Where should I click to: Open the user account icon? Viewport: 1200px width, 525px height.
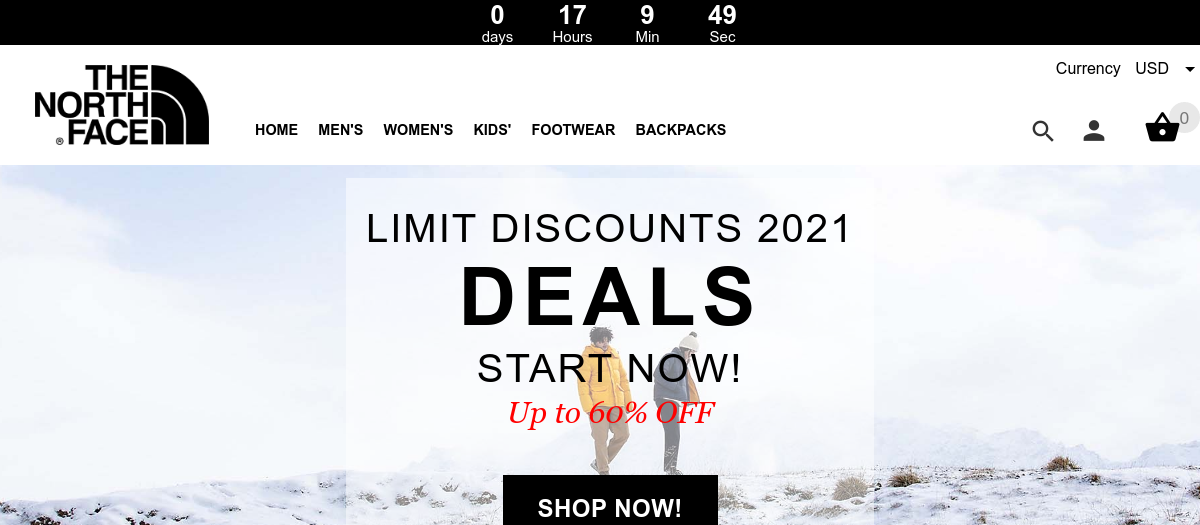tap(1094, 130)
